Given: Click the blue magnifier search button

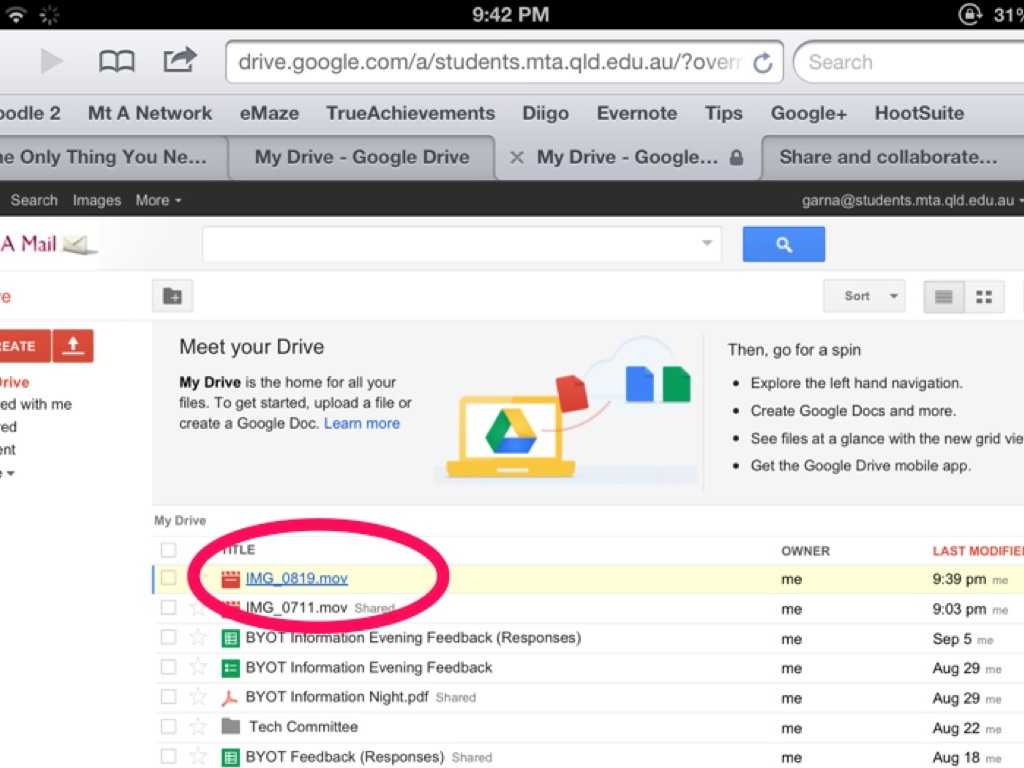Looking at the screenshot, I should tap(783, 244).
